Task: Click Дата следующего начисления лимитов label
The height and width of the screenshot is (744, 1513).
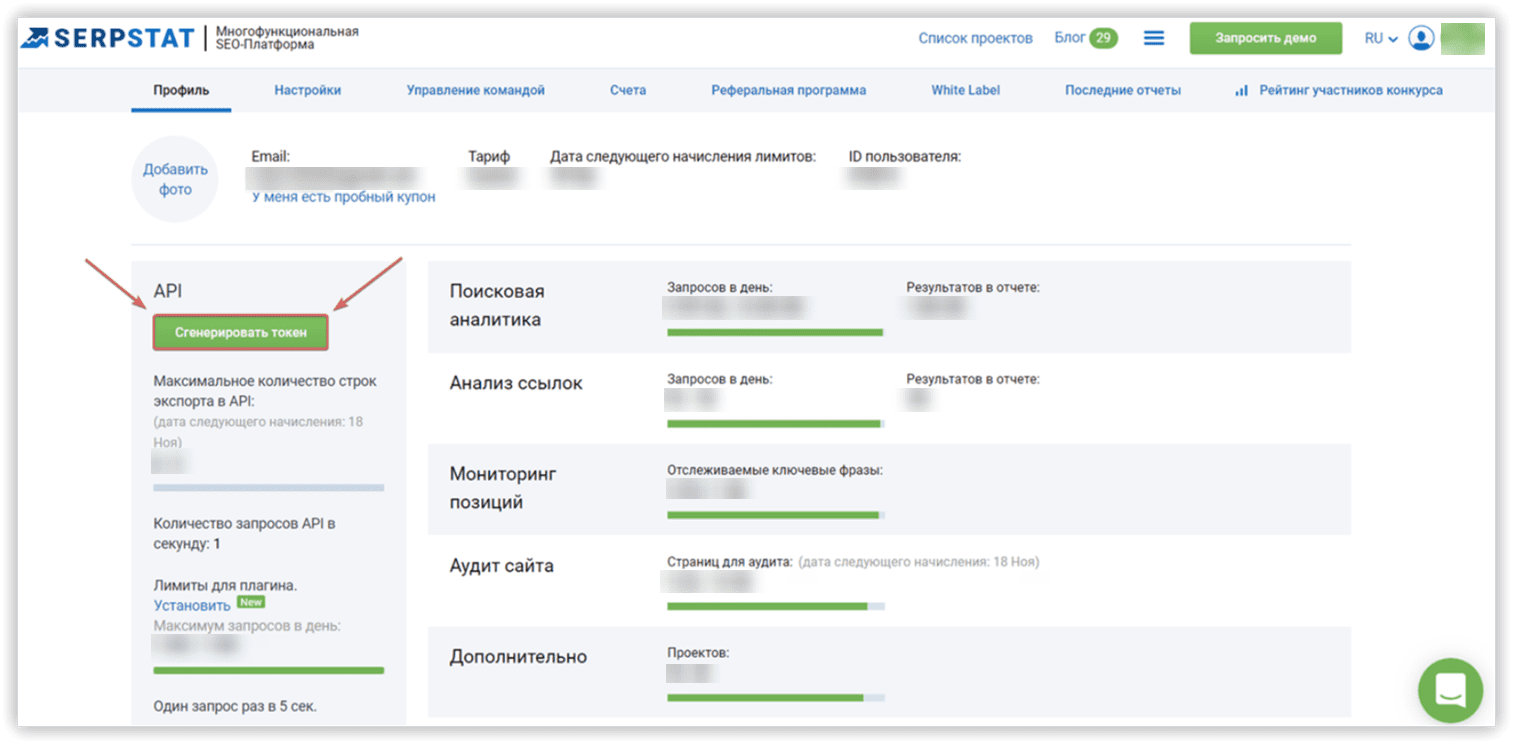Action: (x=683, y=157)
